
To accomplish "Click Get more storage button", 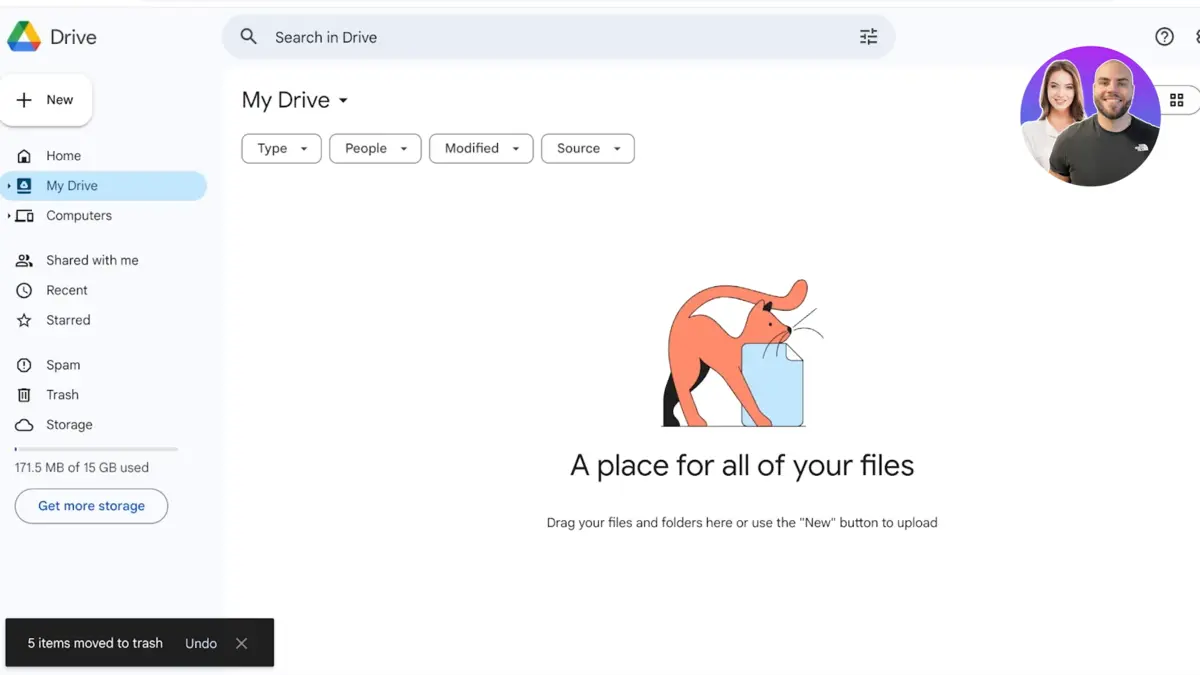I will [x=91, y=506].
